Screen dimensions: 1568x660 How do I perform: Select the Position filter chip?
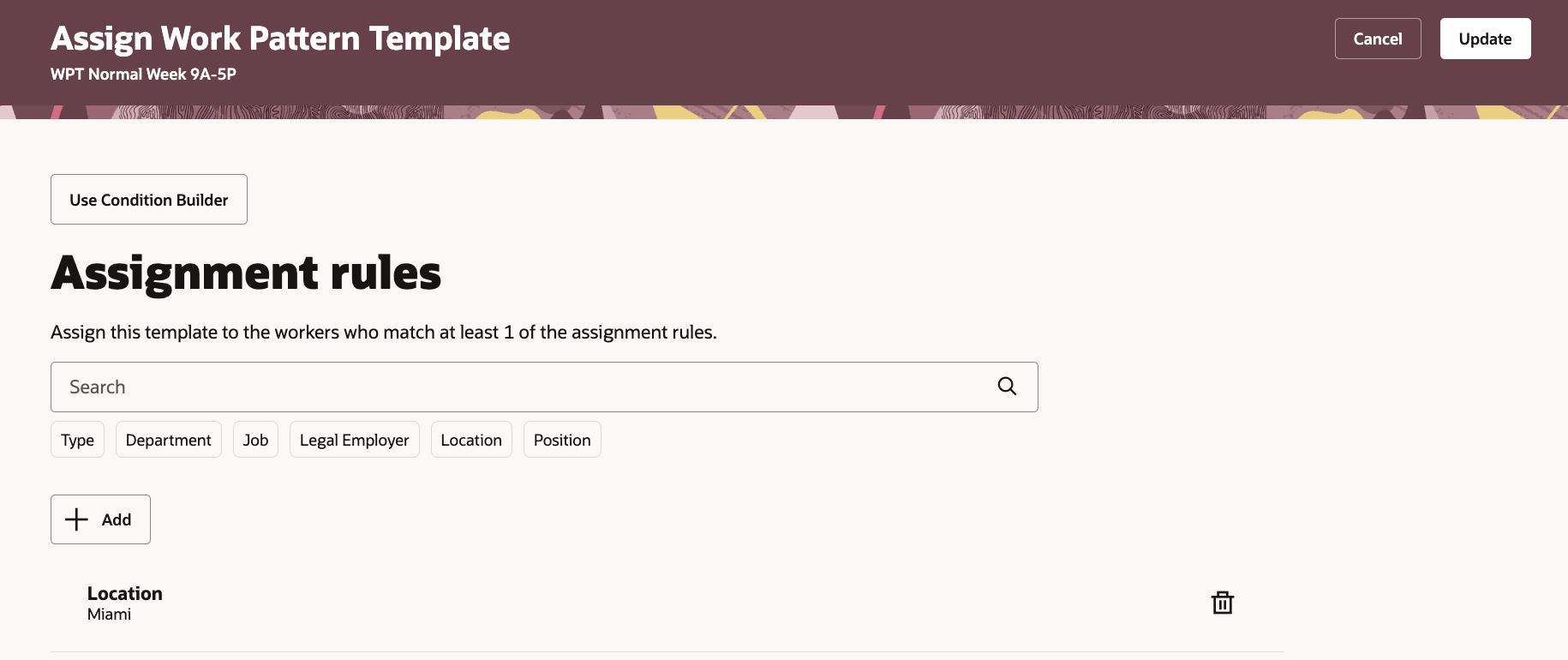(562, 440)
